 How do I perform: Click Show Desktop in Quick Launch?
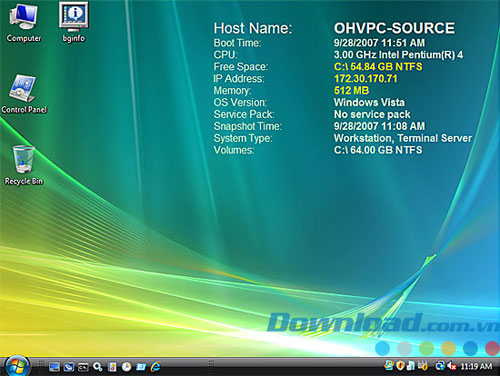coord(54,367)
